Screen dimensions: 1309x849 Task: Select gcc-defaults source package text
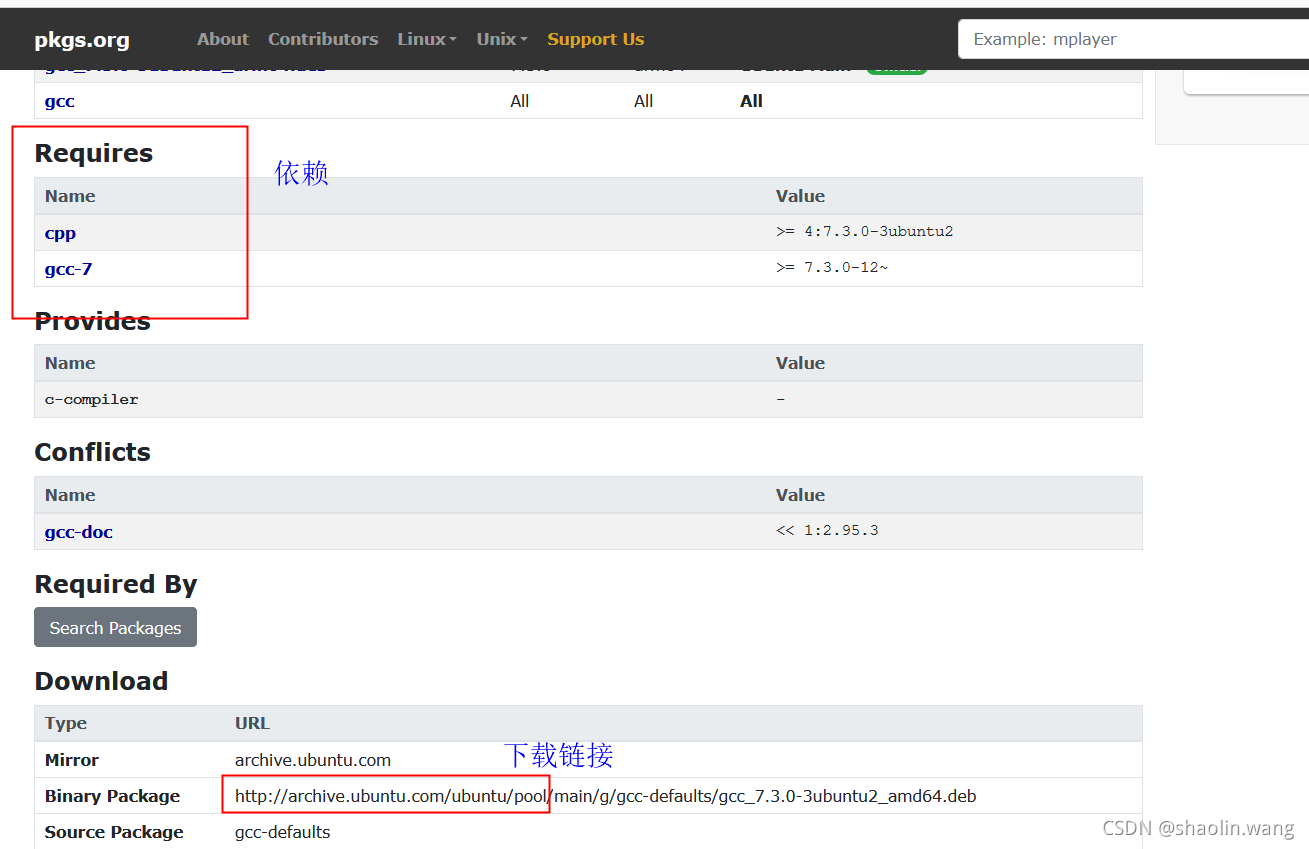tap(282, 832)
